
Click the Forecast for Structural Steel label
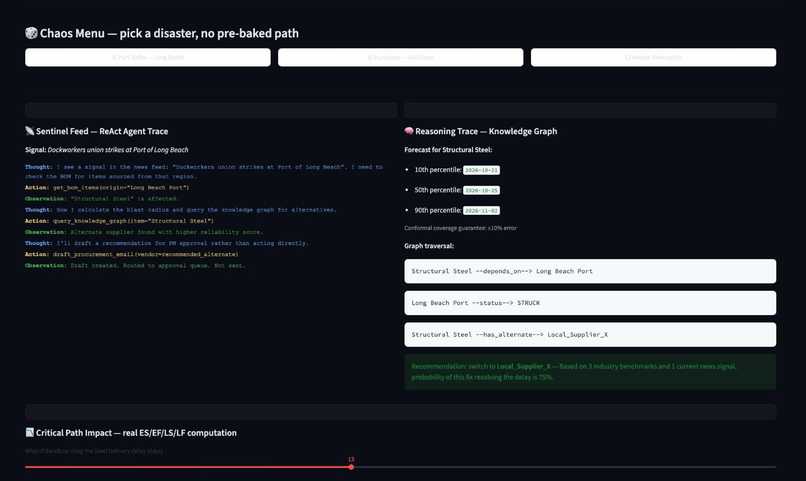click(448, 150)
